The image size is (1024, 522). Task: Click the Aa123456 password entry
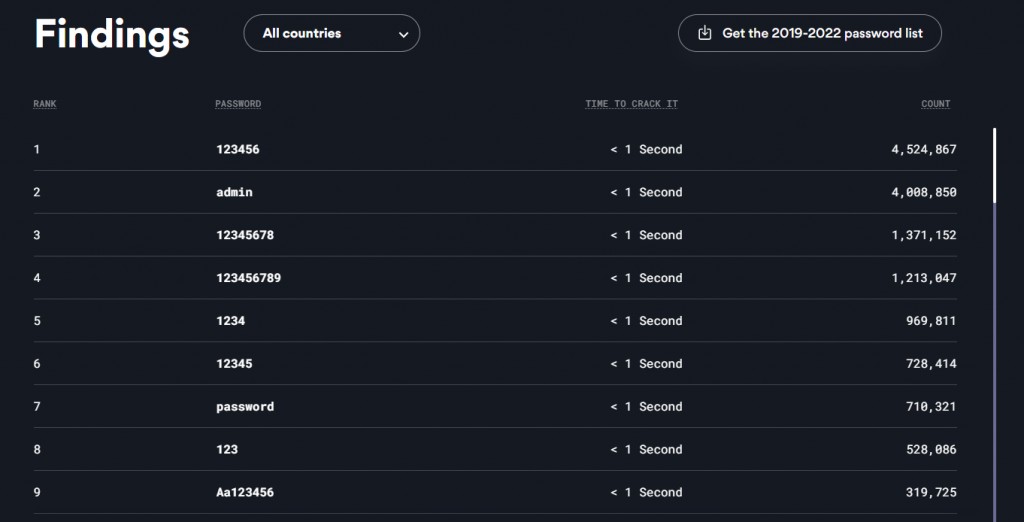pos(244,493)
